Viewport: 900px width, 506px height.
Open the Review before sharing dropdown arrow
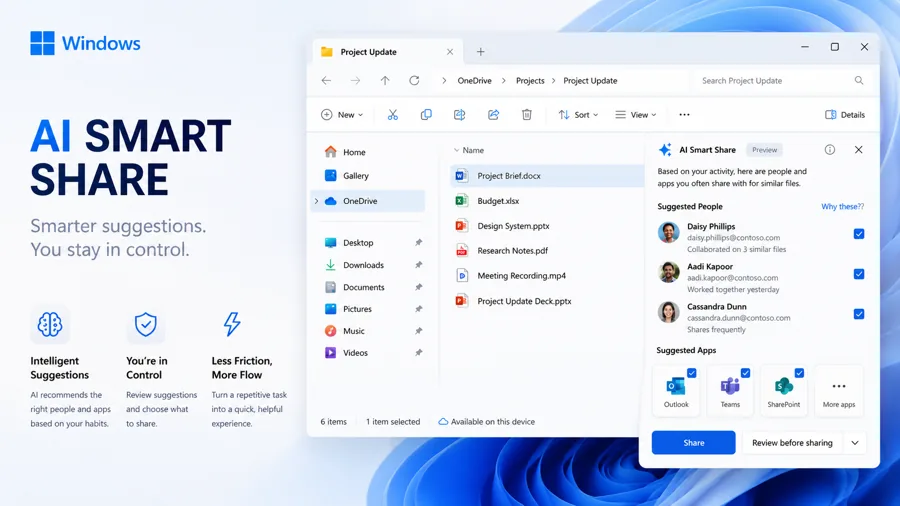(x=855, y=443)
